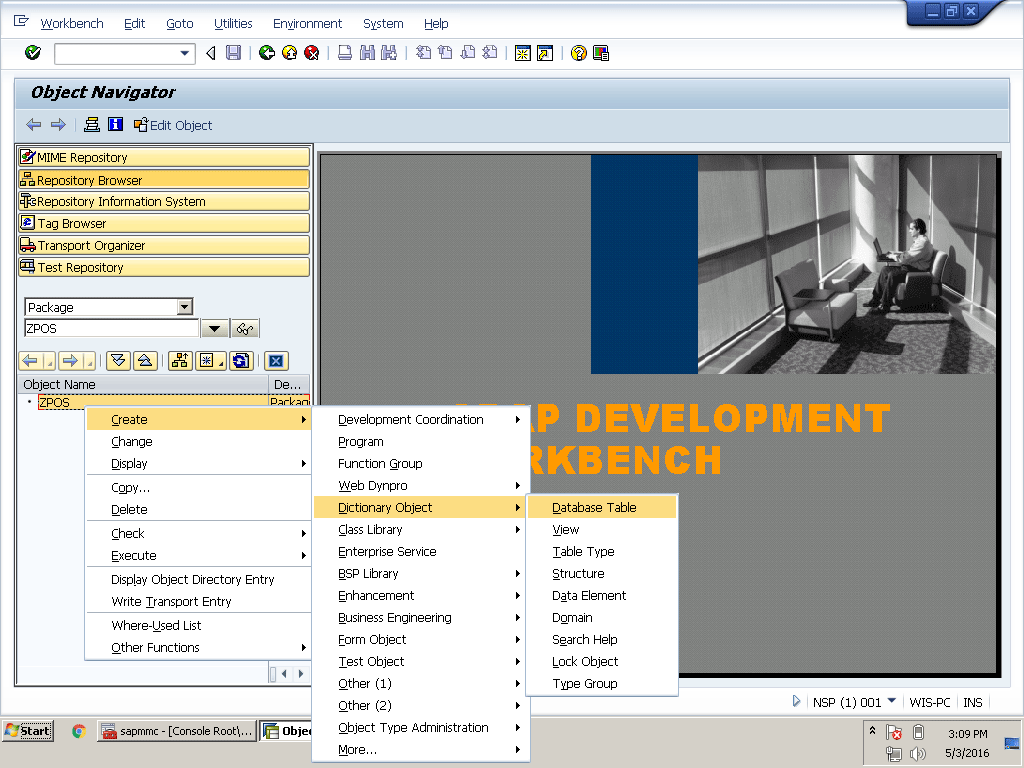Open the NSP system info dropdown arrow
Image resolution: width=1024 pixels, height=768 pixels.
pyautogui.click(x=892, y=701)
